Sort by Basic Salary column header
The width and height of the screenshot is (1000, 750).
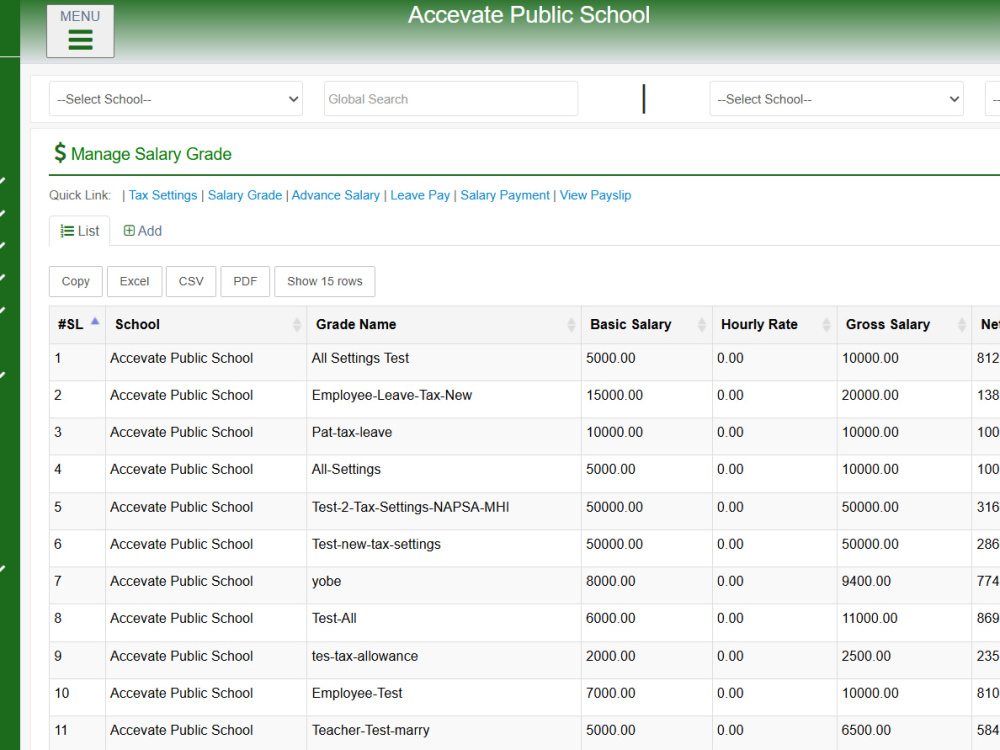pyautogui.click(x=647, y=325)
